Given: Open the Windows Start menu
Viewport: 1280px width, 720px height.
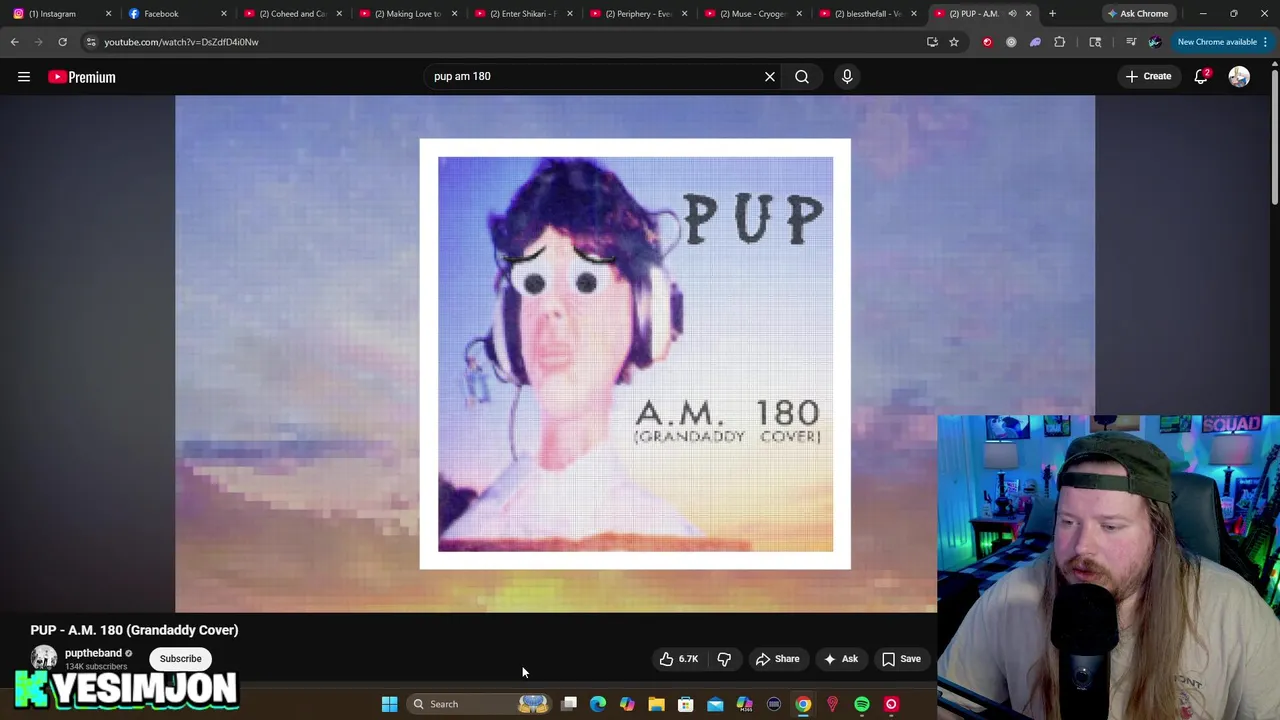Looking at the screenshot, I should click(x=389, y=704).
